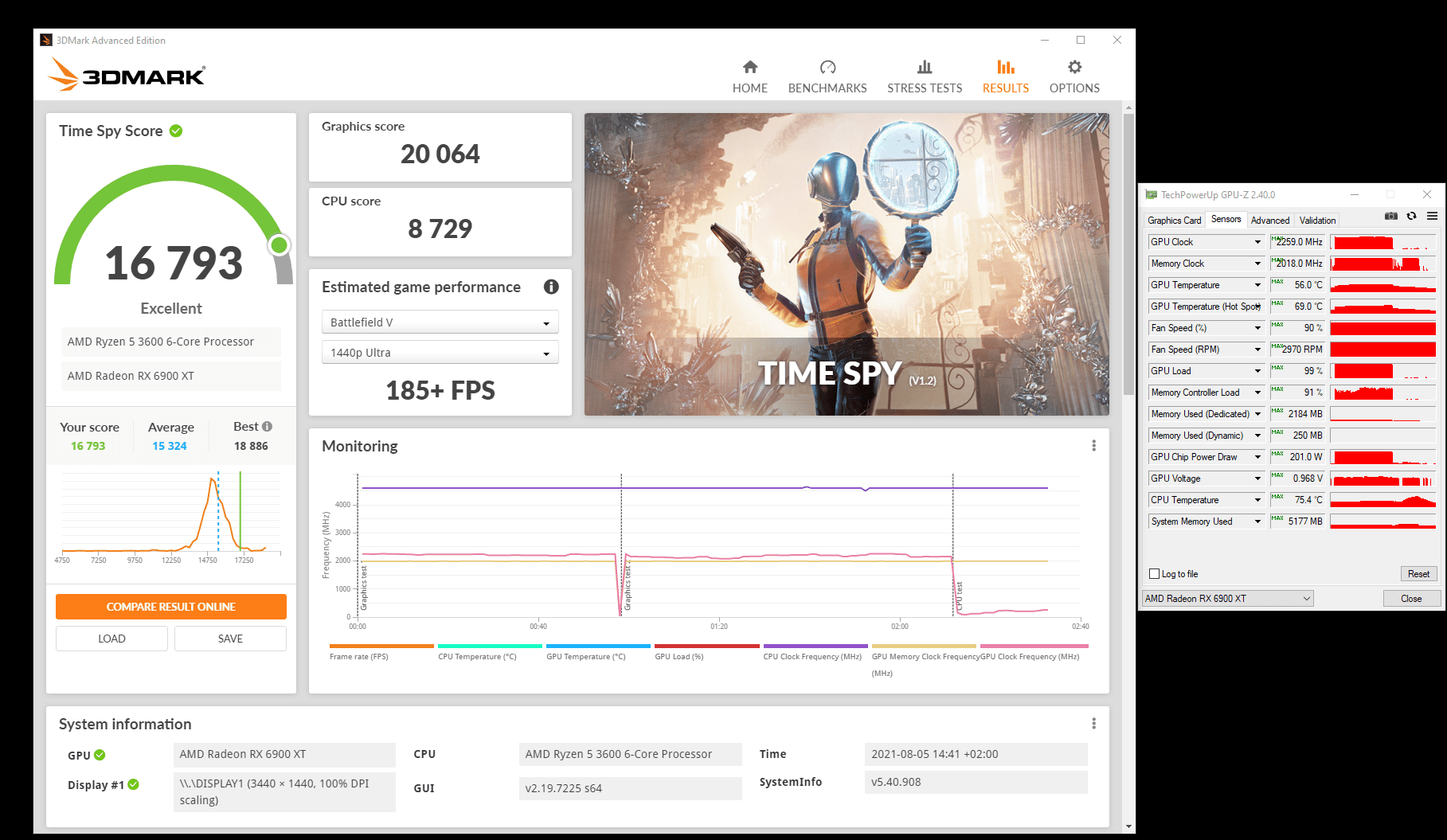Screen dimensions: 1447x840
Task: Open the STRESS TESTS section
Action: [925, 77]
